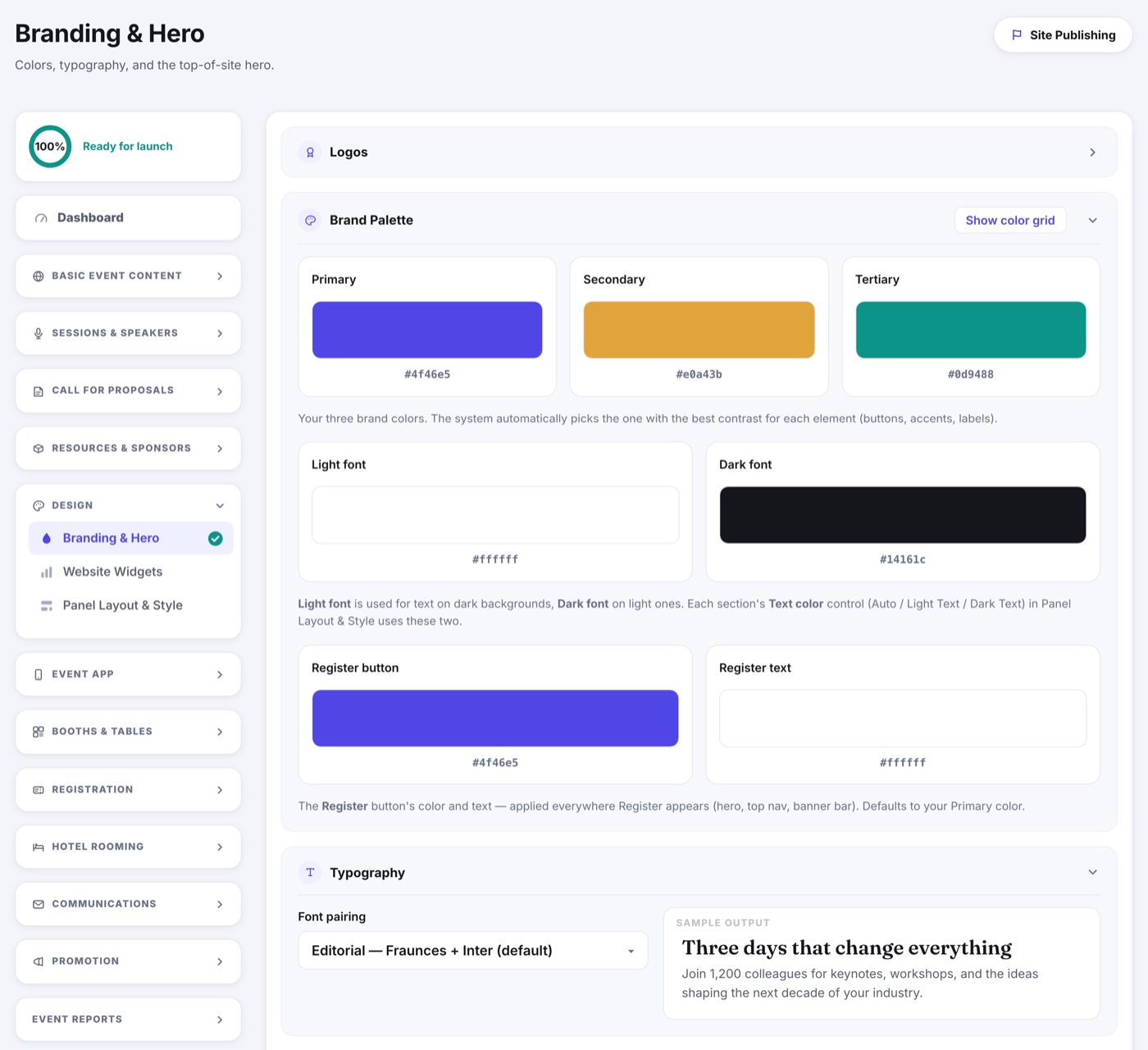
Task: Expand the Event Reports chevron
Action: click(220, 1020)
